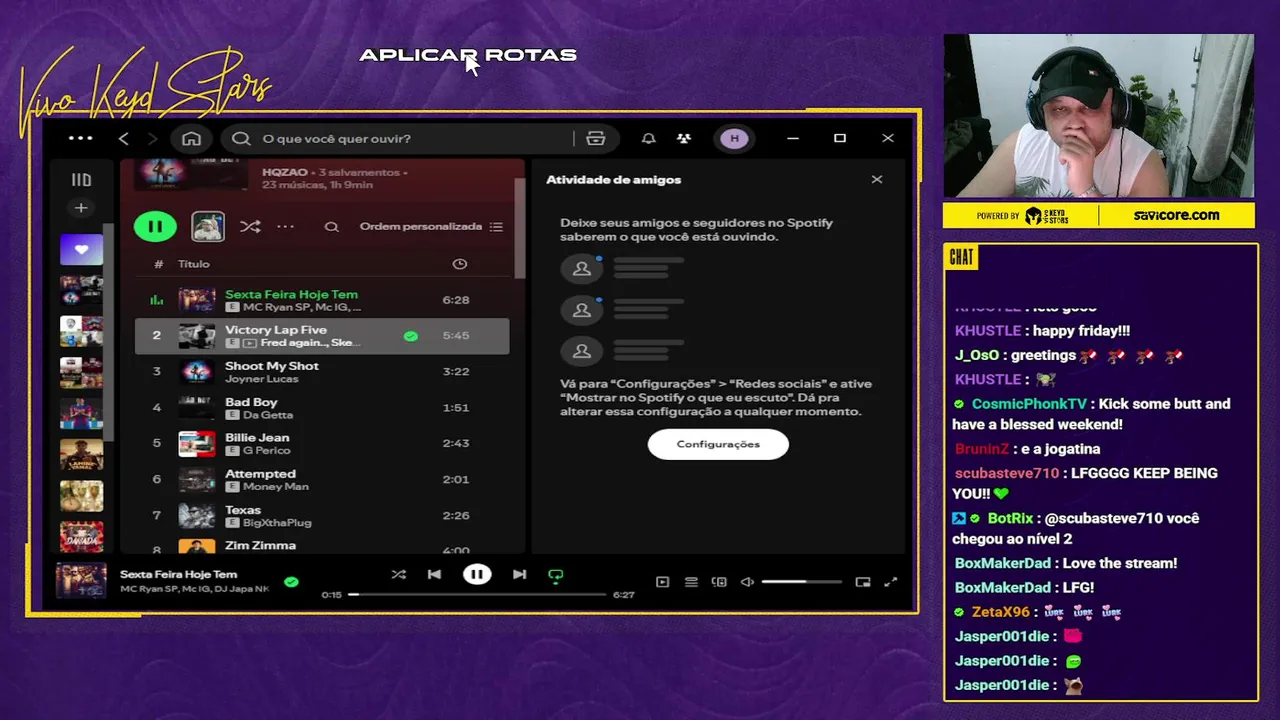This screenshot has height=720, width=1280.
Task: Open the Now Playing view
Action: 662,582
